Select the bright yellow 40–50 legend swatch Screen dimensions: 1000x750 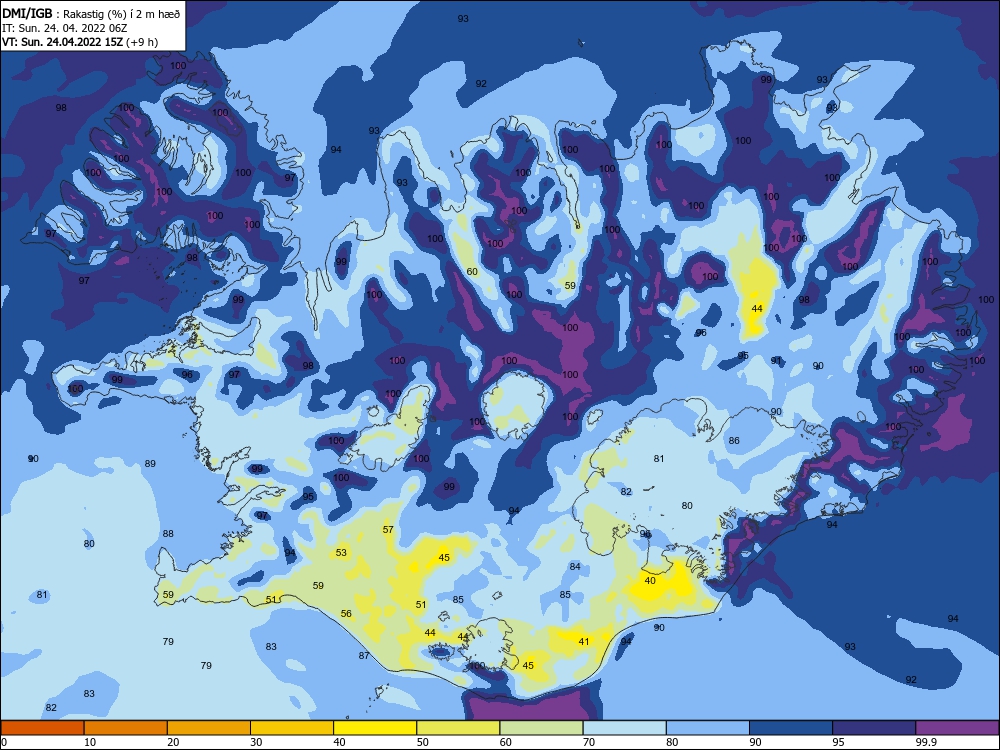[375, 728]
